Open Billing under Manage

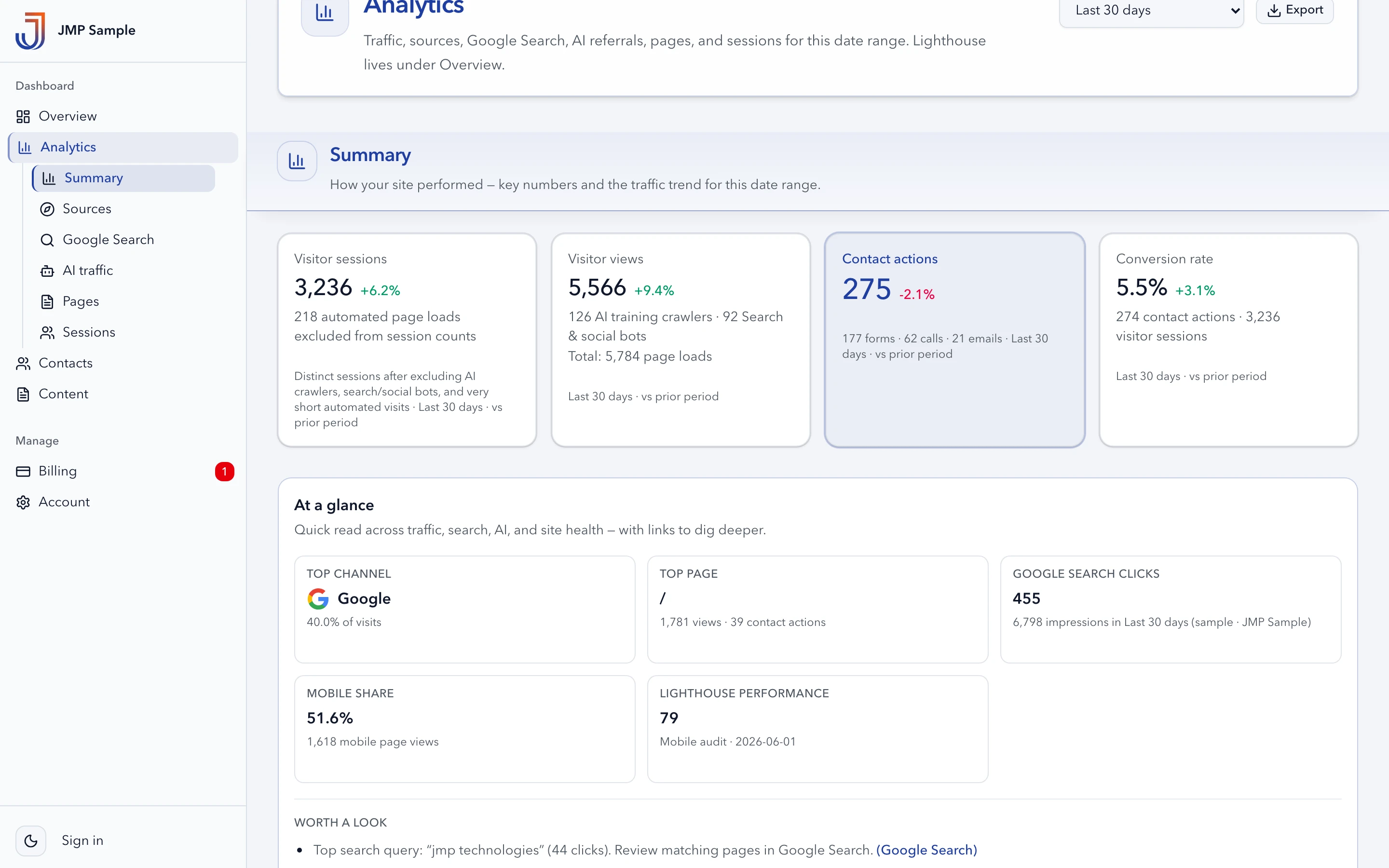[x=123, y=471]
